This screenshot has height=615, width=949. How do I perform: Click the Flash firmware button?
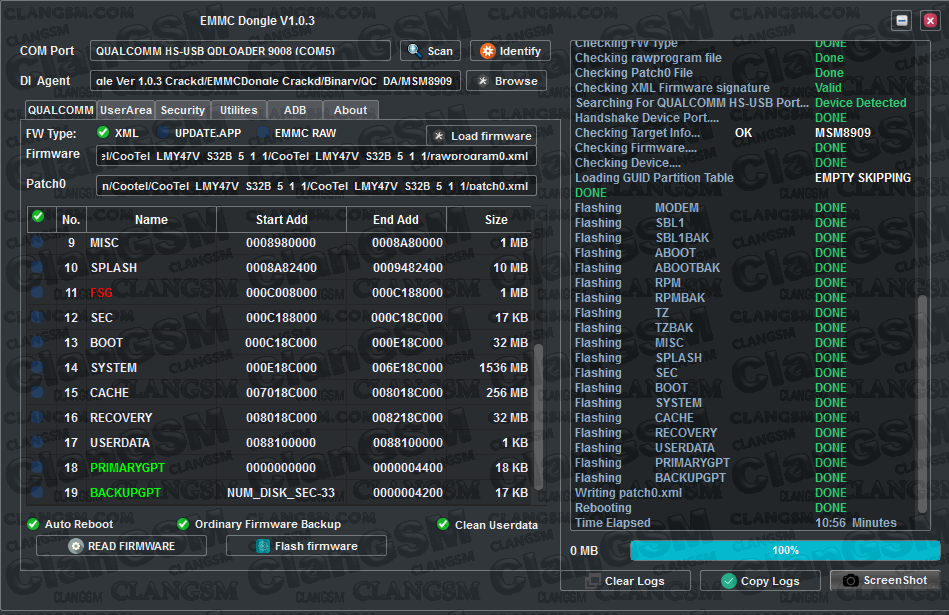click(306, 546)
